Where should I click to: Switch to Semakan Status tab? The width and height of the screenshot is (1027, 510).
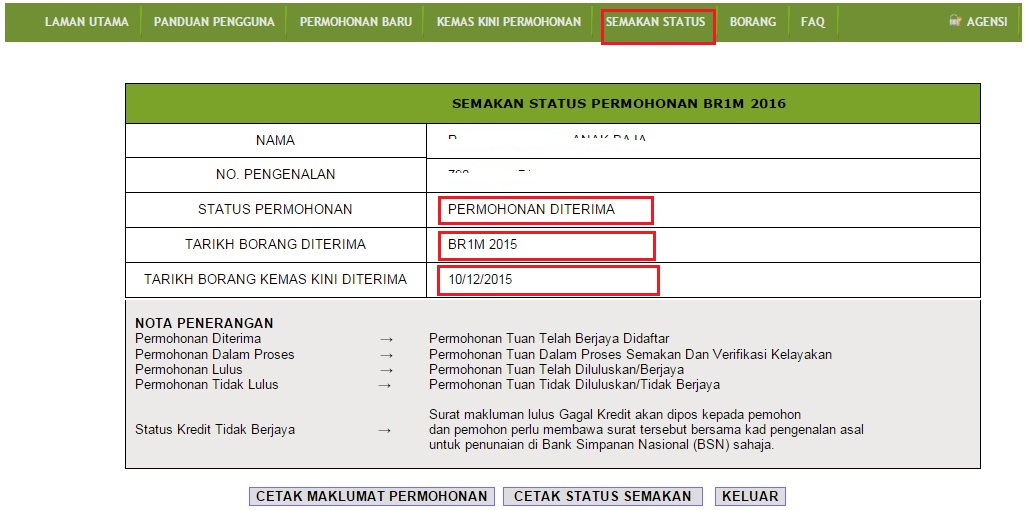pos(656,22)
